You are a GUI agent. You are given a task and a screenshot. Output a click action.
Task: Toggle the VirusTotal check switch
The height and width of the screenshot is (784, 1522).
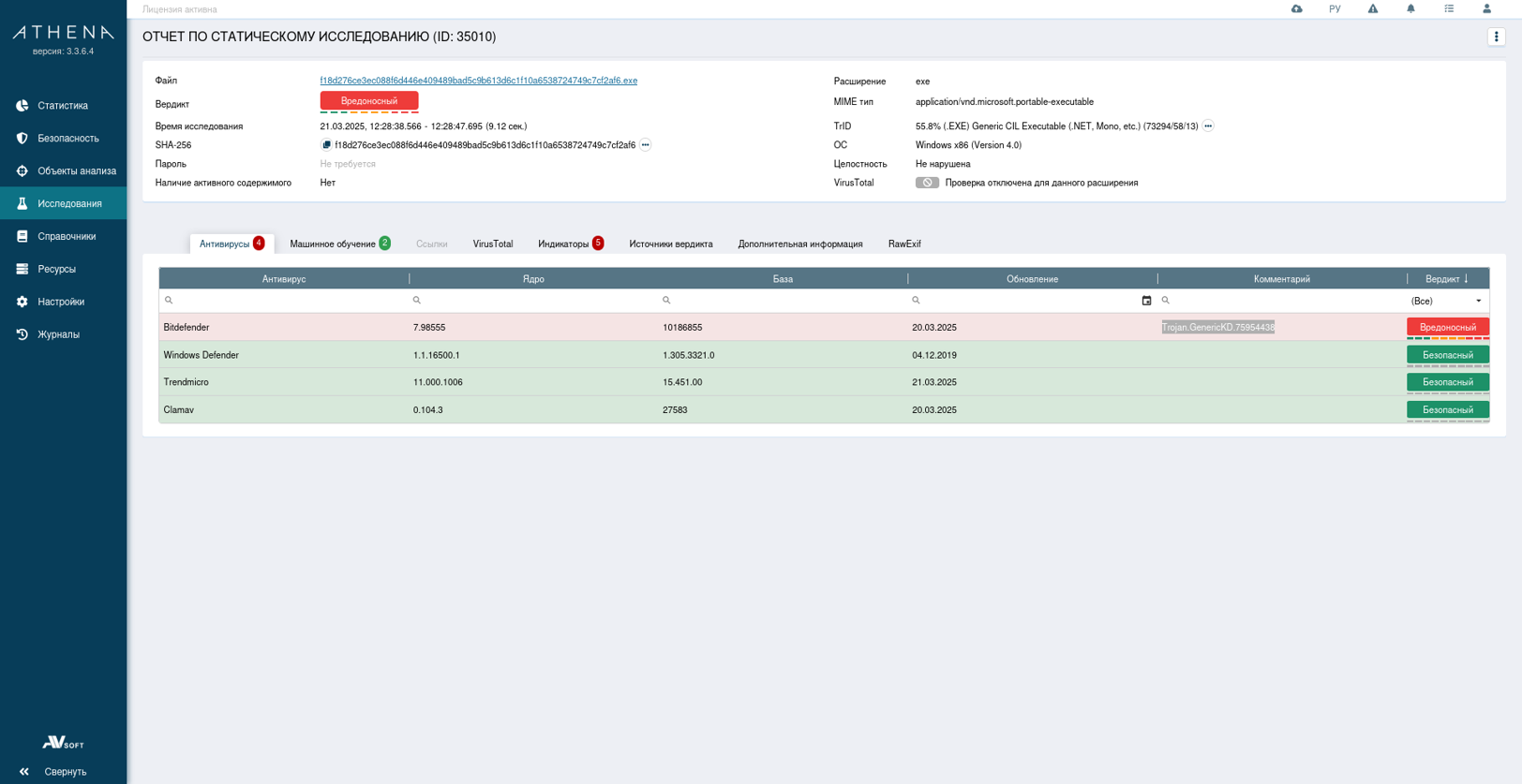[927, 183]
